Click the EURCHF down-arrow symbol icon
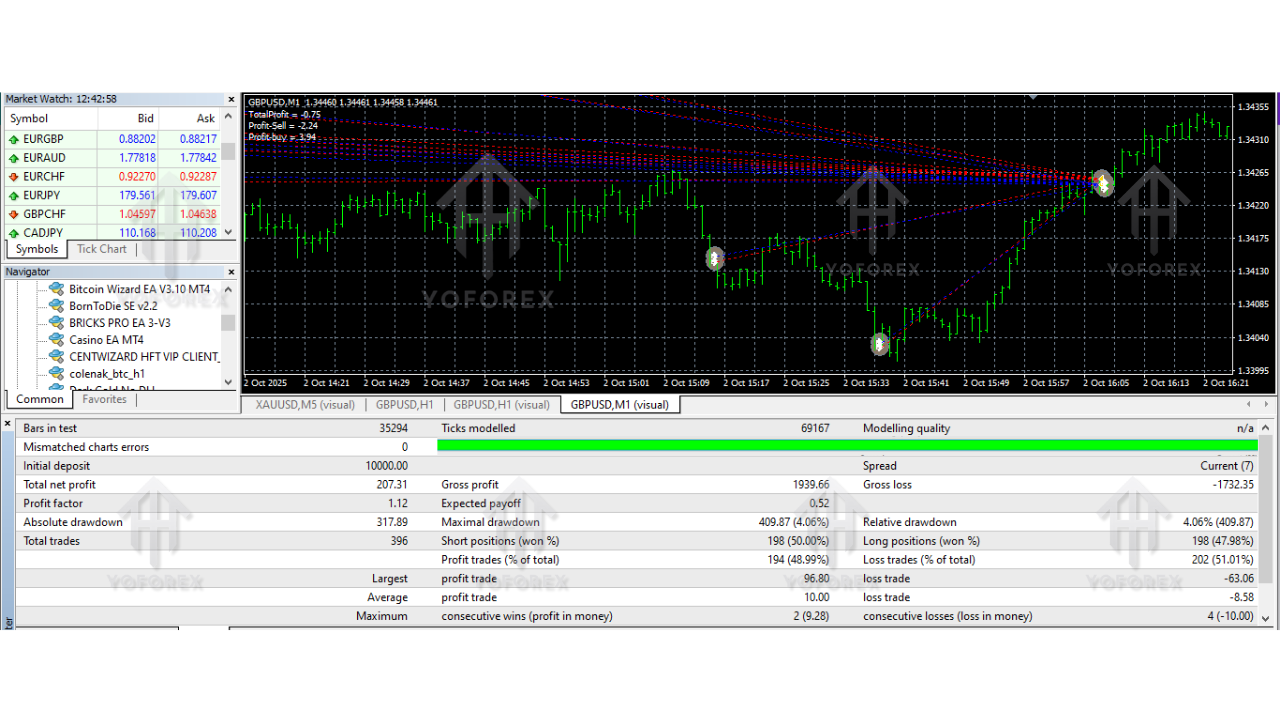This screenshot has height=720, width=1280. (x=14, y=176)
